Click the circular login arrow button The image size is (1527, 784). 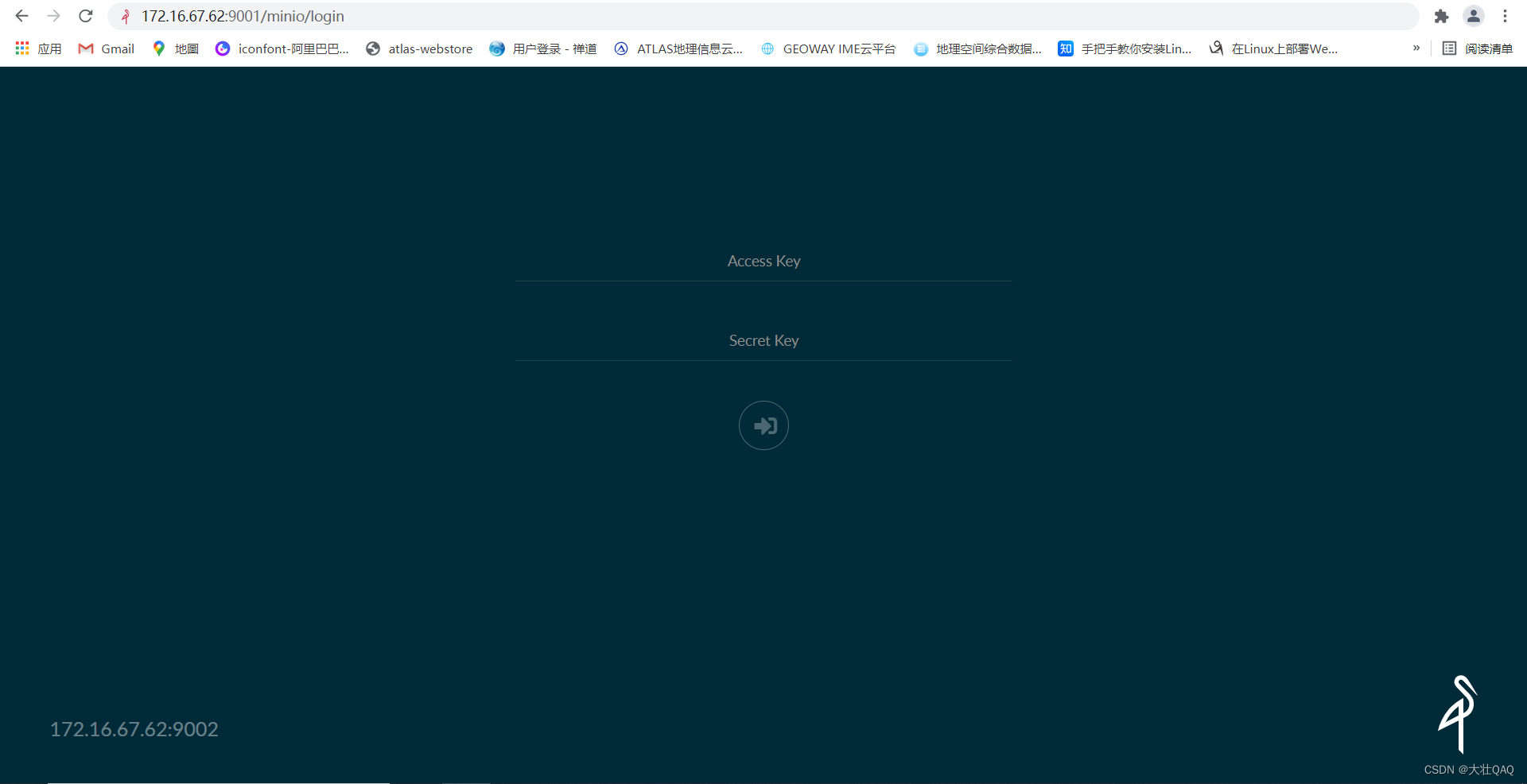coord(763,425)
